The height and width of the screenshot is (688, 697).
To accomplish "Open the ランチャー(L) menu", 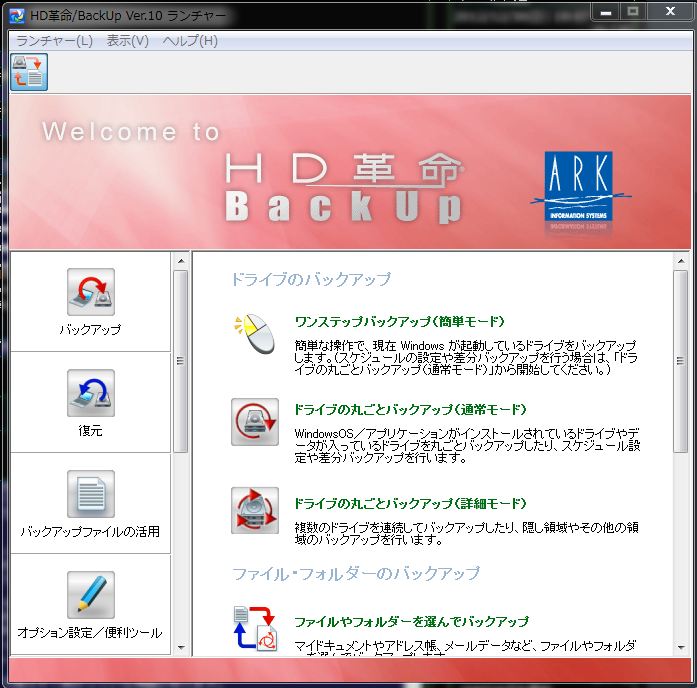I will (x=54, y=41).
